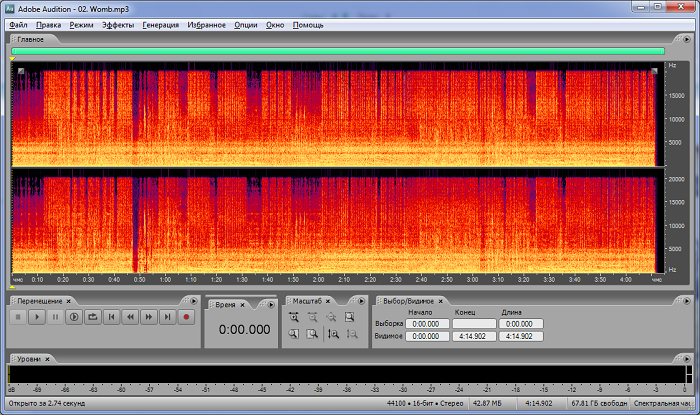Open the Файл menu
700x415 pixels.
point(18,24)
